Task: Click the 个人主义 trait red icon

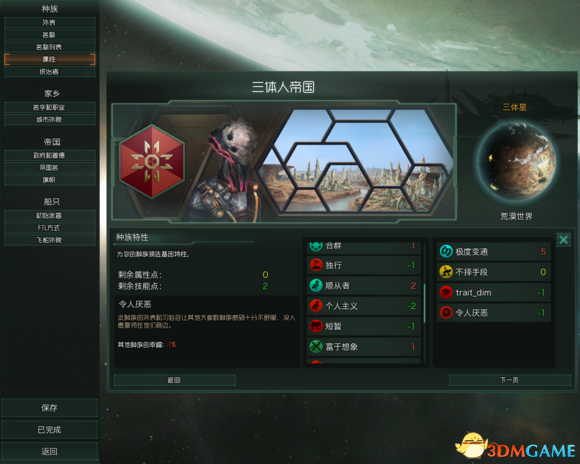Action: [316, 306]
